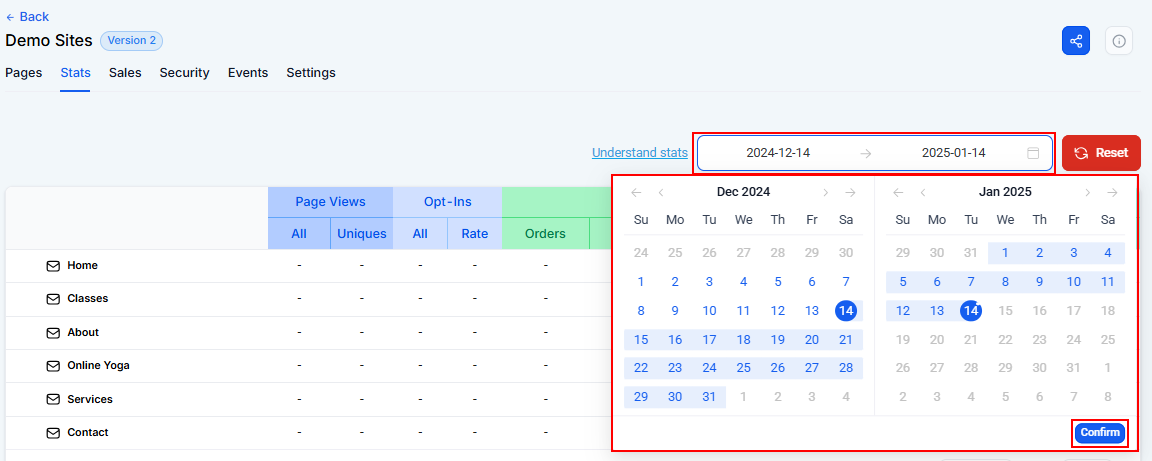Image resolution: width=1152 pixels, height=461 pixels.
Task: Open the Understand stats link
Action: click(x=639, y=153)
